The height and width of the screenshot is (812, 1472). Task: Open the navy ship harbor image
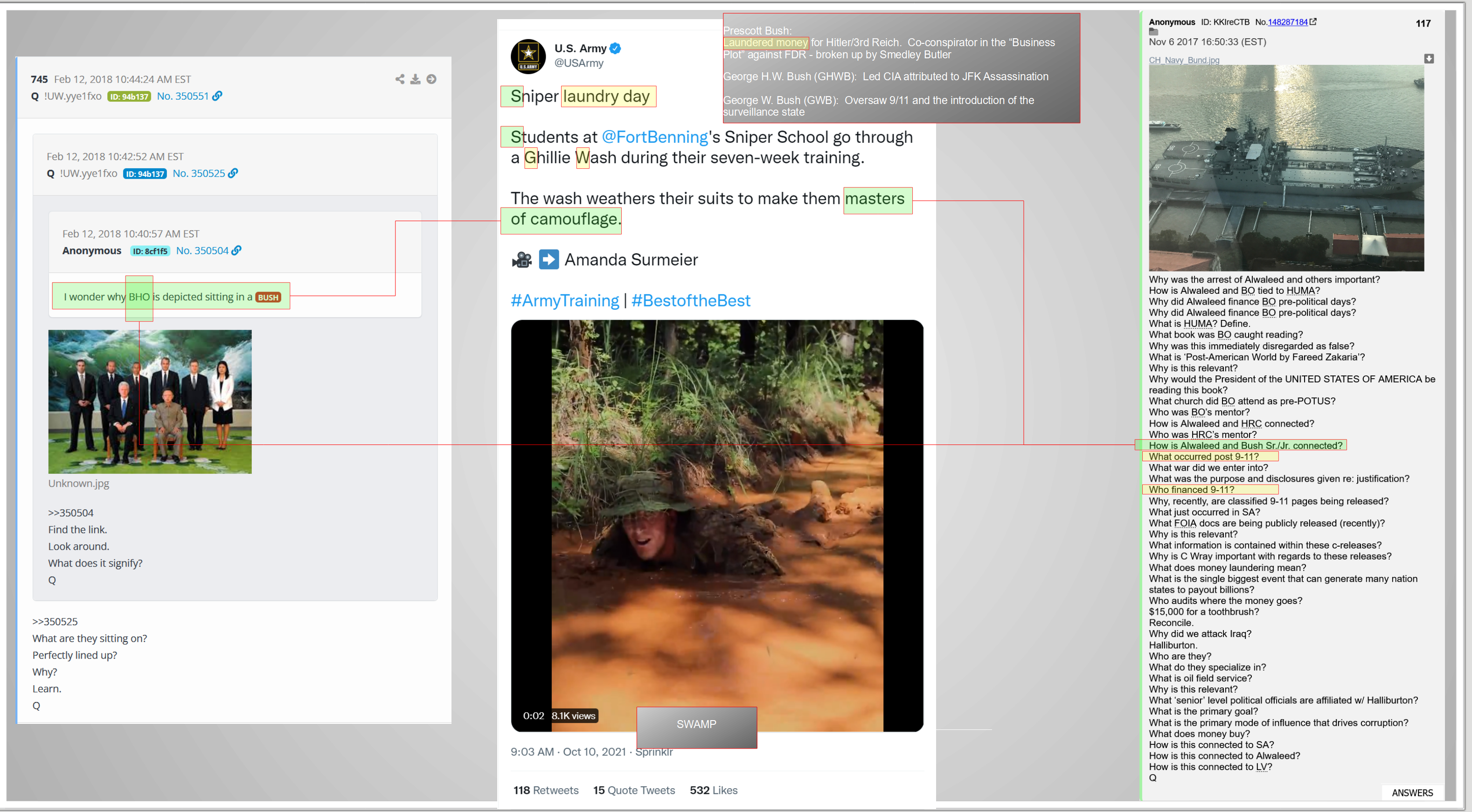[x=1286, y=167]
